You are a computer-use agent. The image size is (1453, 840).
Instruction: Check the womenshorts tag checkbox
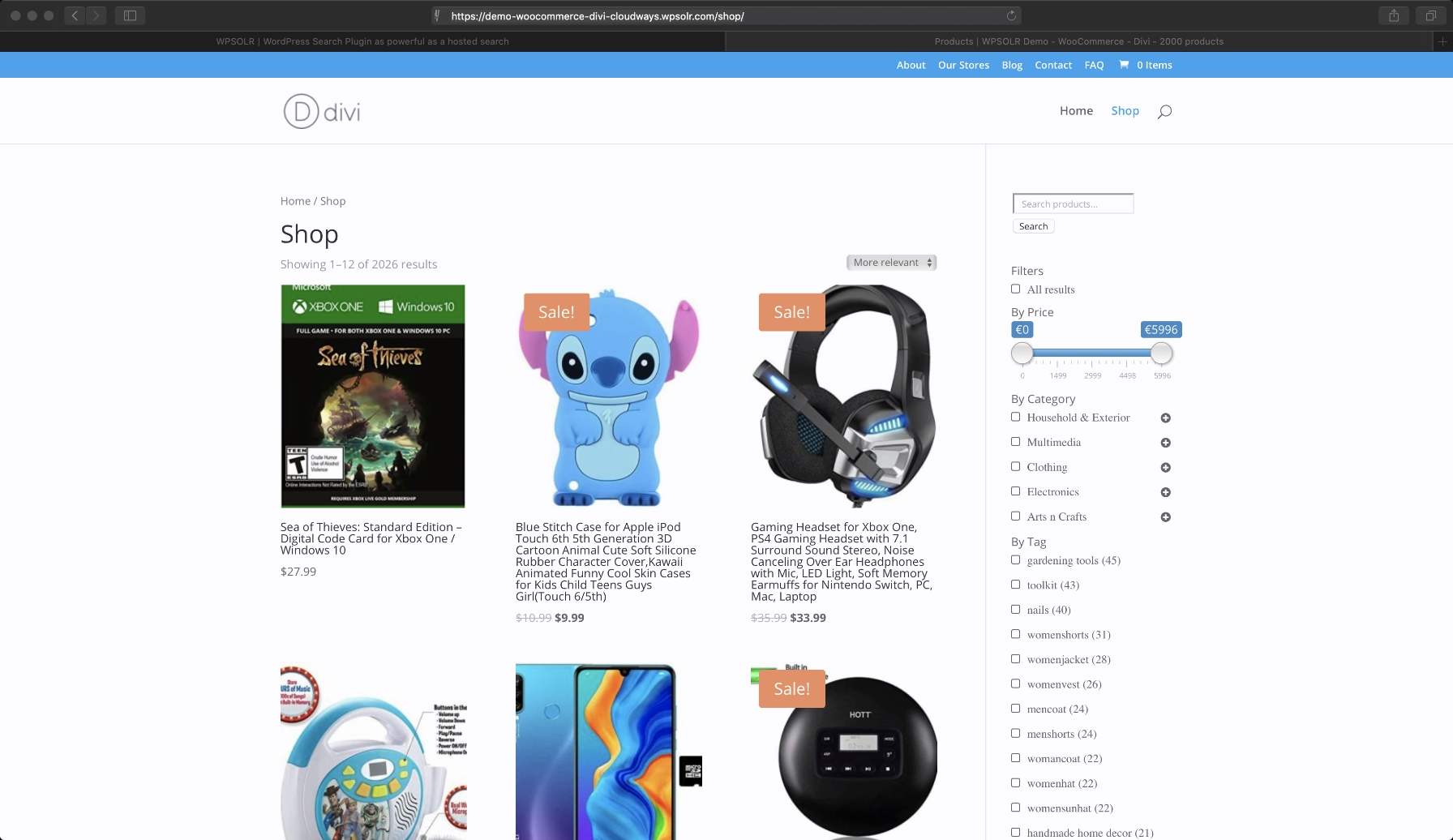point(1015,634)
